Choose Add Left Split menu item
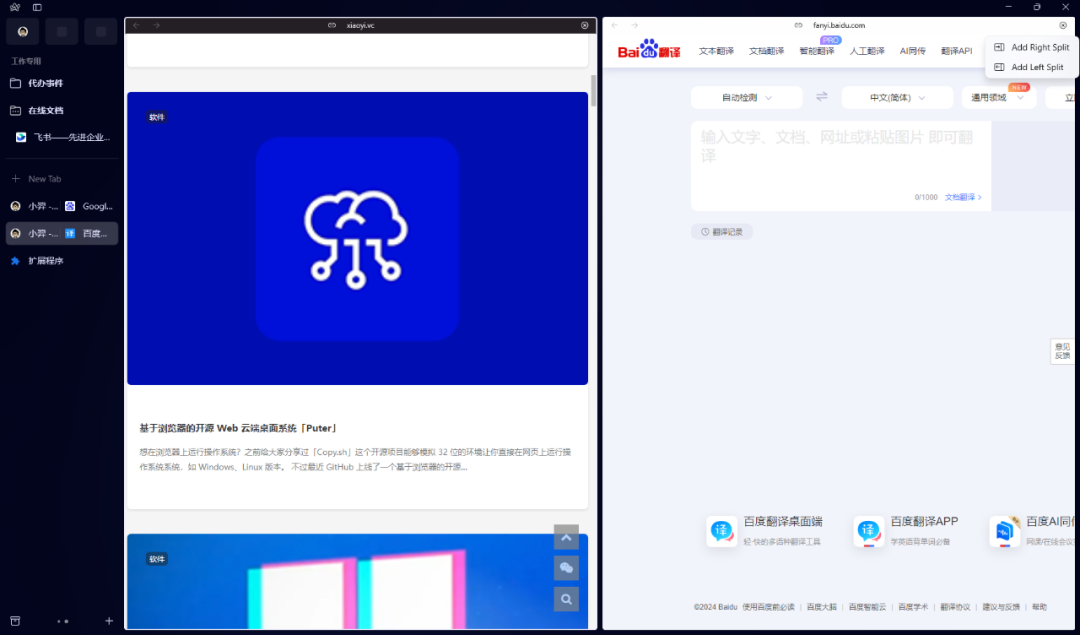The image size is (1080, 635). pyautogui.click(x=1031, y=67)
